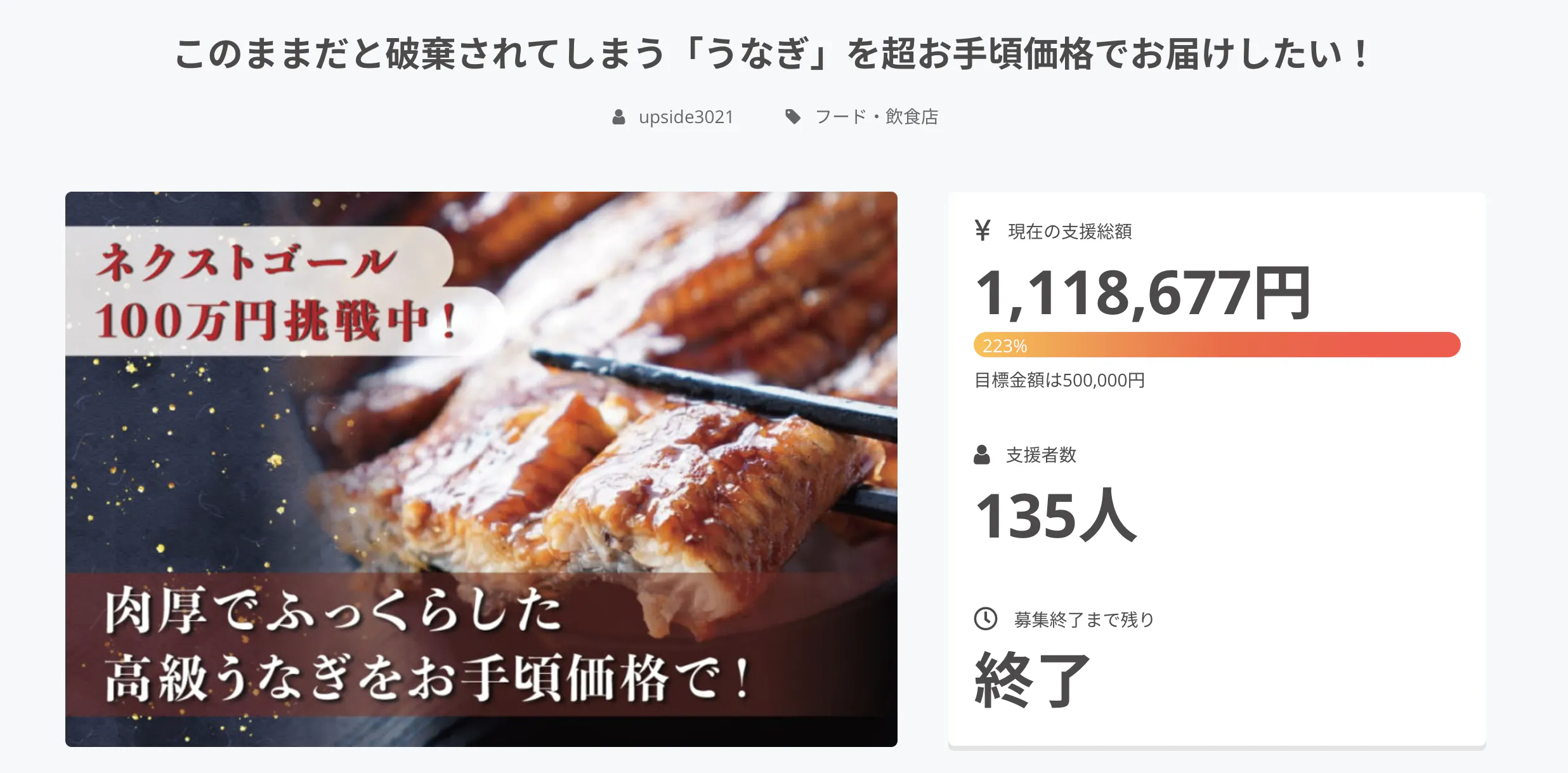This screenshot has height=773, width=1568.
Task: Click the 目標金額は500,000円 goal text
Action: click(x=1059, y=380)
